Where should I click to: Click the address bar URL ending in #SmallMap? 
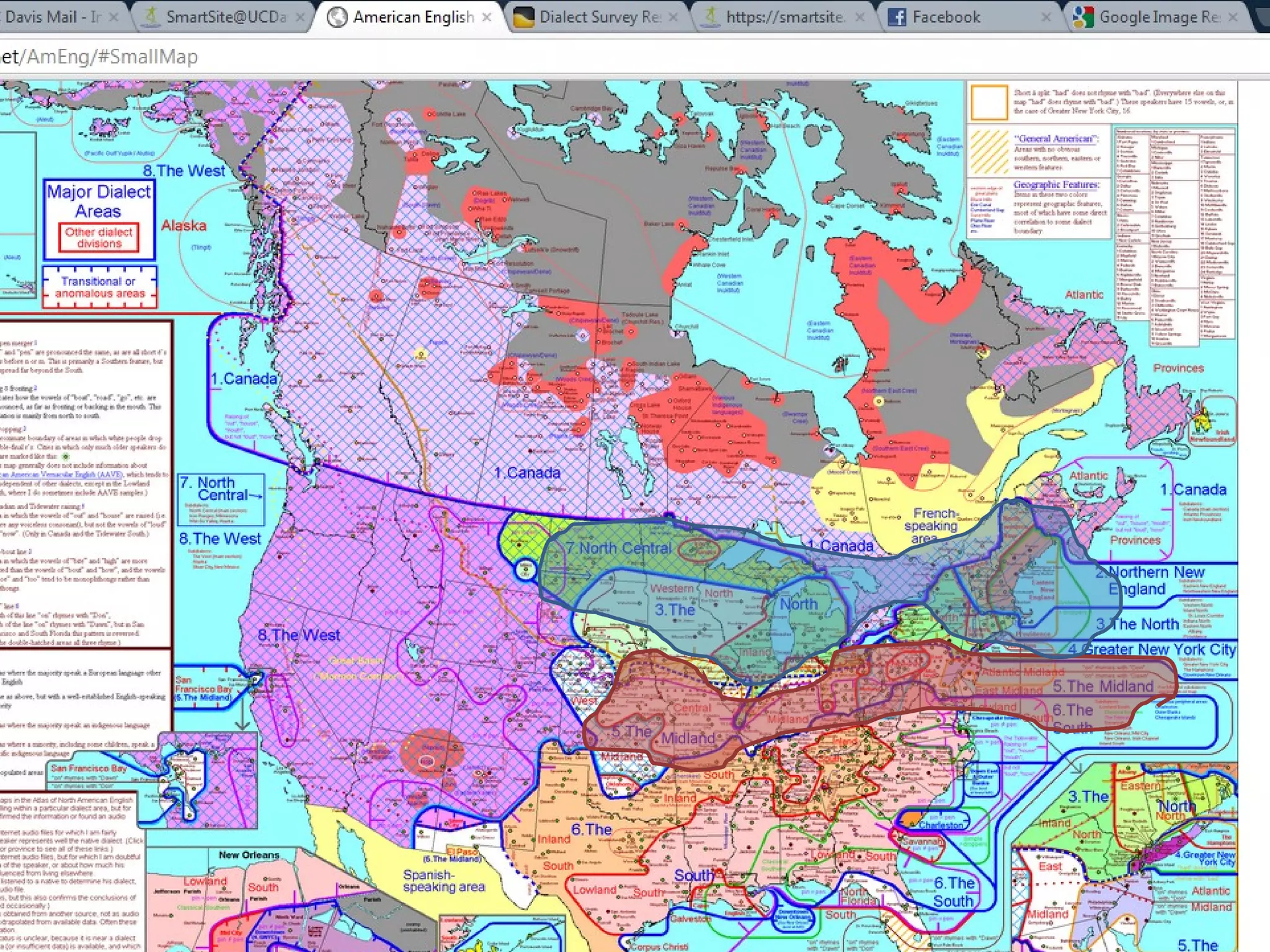tap(99, 57)
